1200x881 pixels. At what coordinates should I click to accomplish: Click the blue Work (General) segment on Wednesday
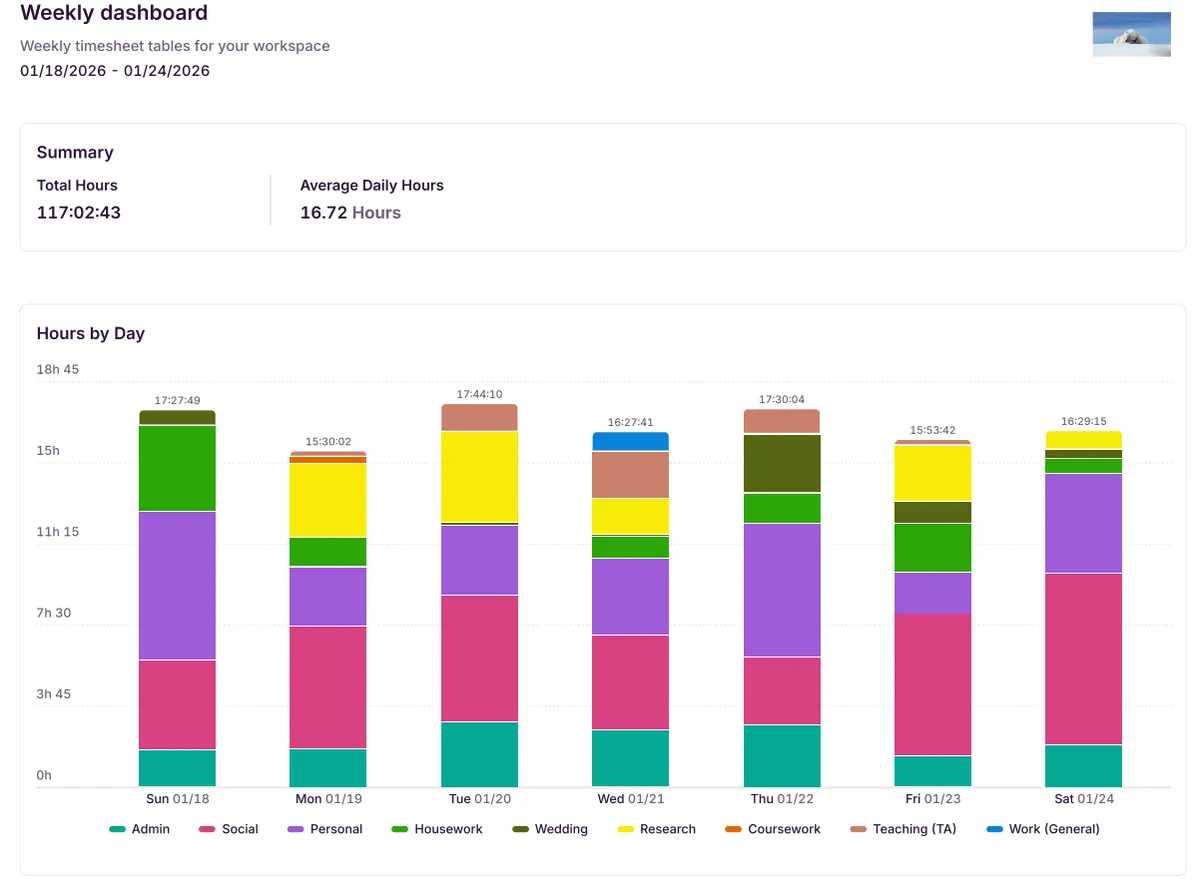[x=630, y=441]
